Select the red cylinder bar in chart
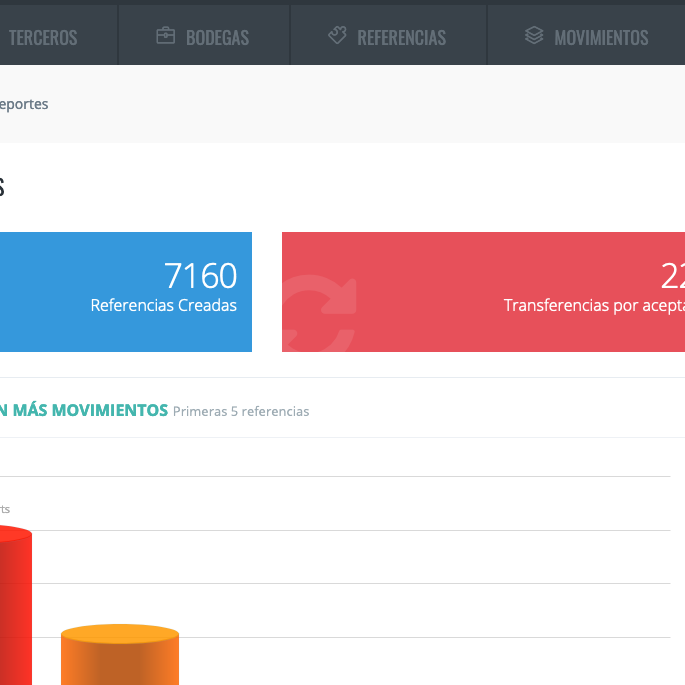Screen dimensions: 685x685 (14, 610)
